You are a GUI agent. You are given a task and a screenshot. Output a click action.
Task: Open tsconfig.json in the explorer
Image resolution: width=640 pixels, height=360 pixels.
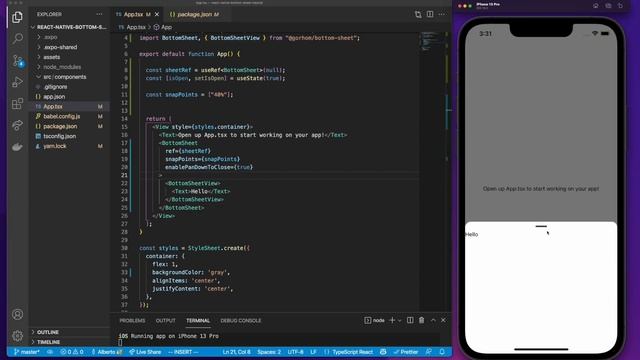tap(60, 136)
